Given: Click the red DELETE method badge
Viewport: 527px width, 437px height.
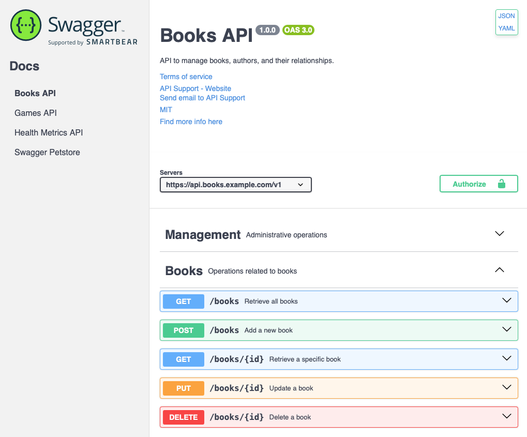Looking at the screenshot, I should [x=184, y=417].
